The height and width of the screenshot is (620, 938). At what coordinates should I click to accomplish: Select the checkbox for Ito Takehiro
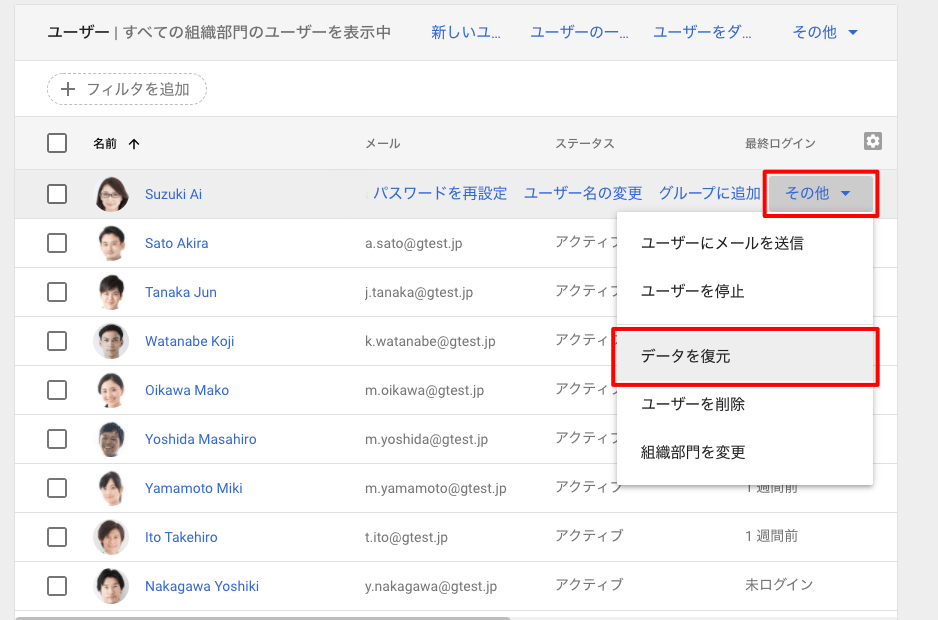pyautogui.click(x=57, y=537)
